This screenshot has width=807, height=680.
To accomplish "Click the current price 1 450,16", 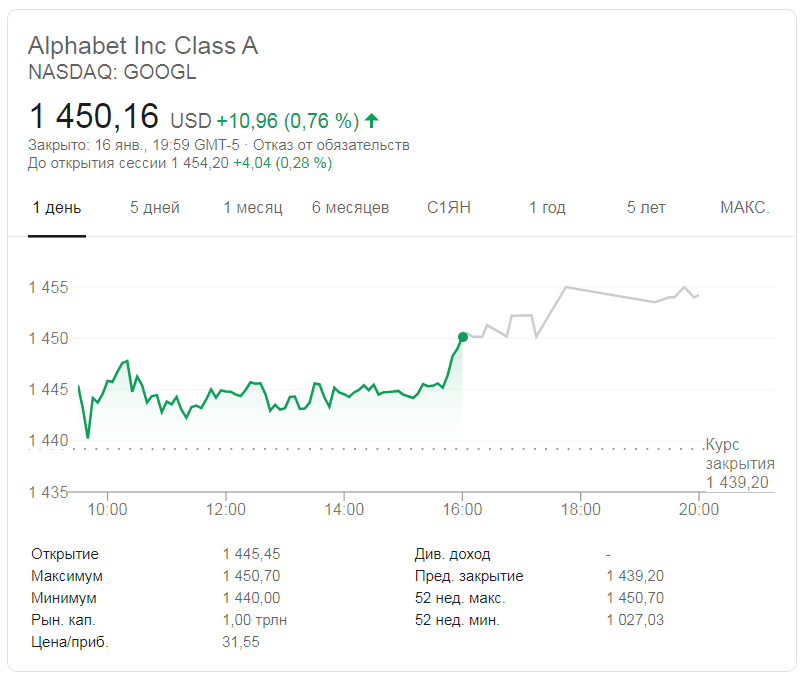I will (94, 117).
